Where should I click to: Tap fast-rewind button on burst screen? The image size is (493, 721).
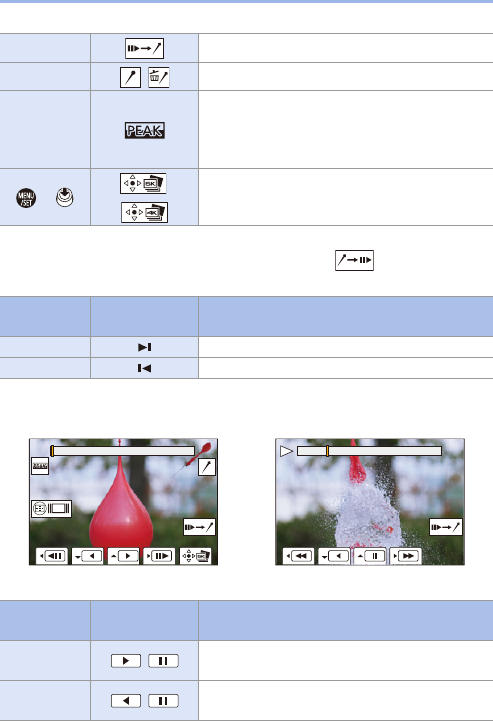(298, 556)
